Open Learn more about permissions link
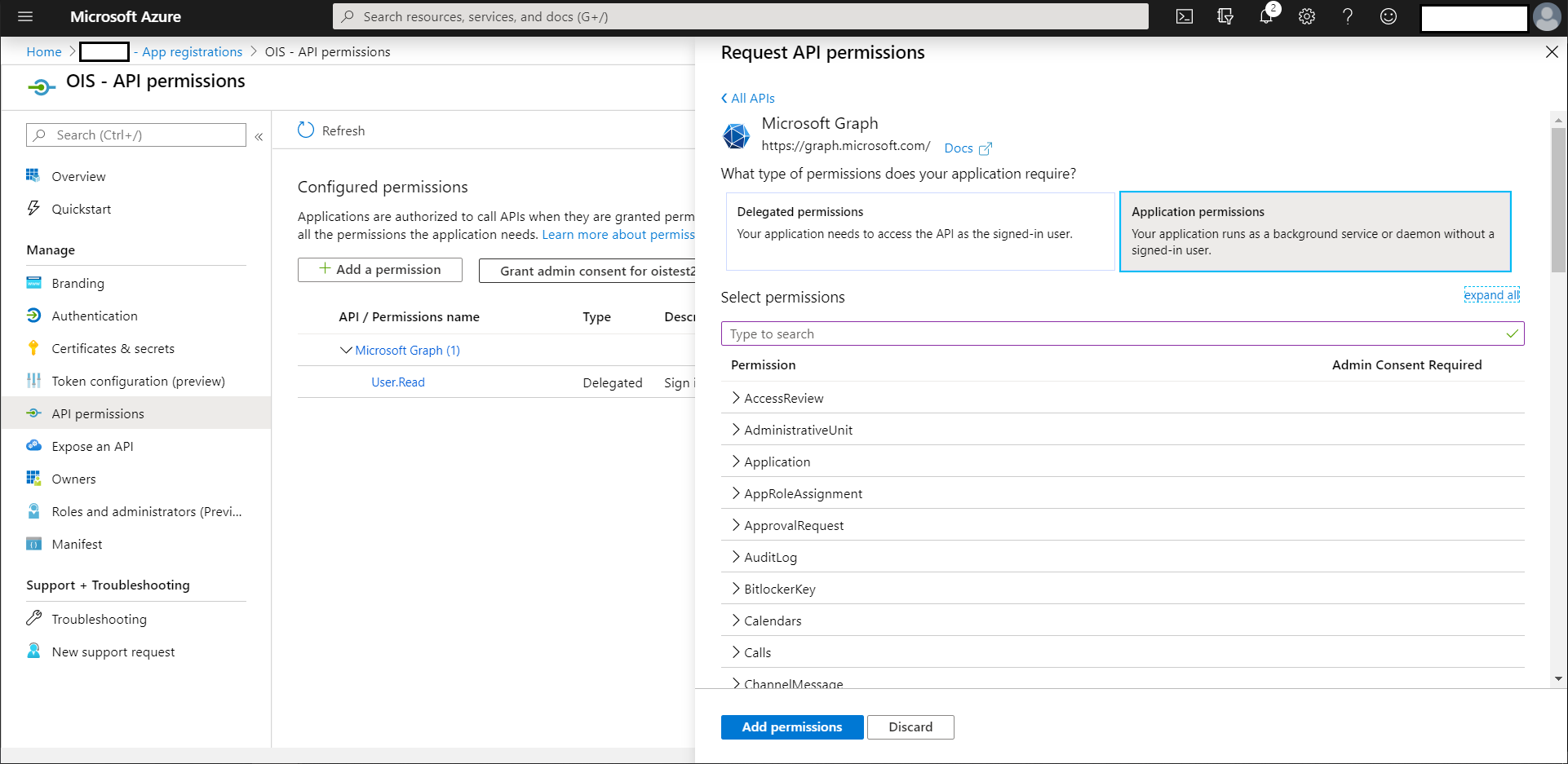The image size is (1568, 764). [618, 234]
